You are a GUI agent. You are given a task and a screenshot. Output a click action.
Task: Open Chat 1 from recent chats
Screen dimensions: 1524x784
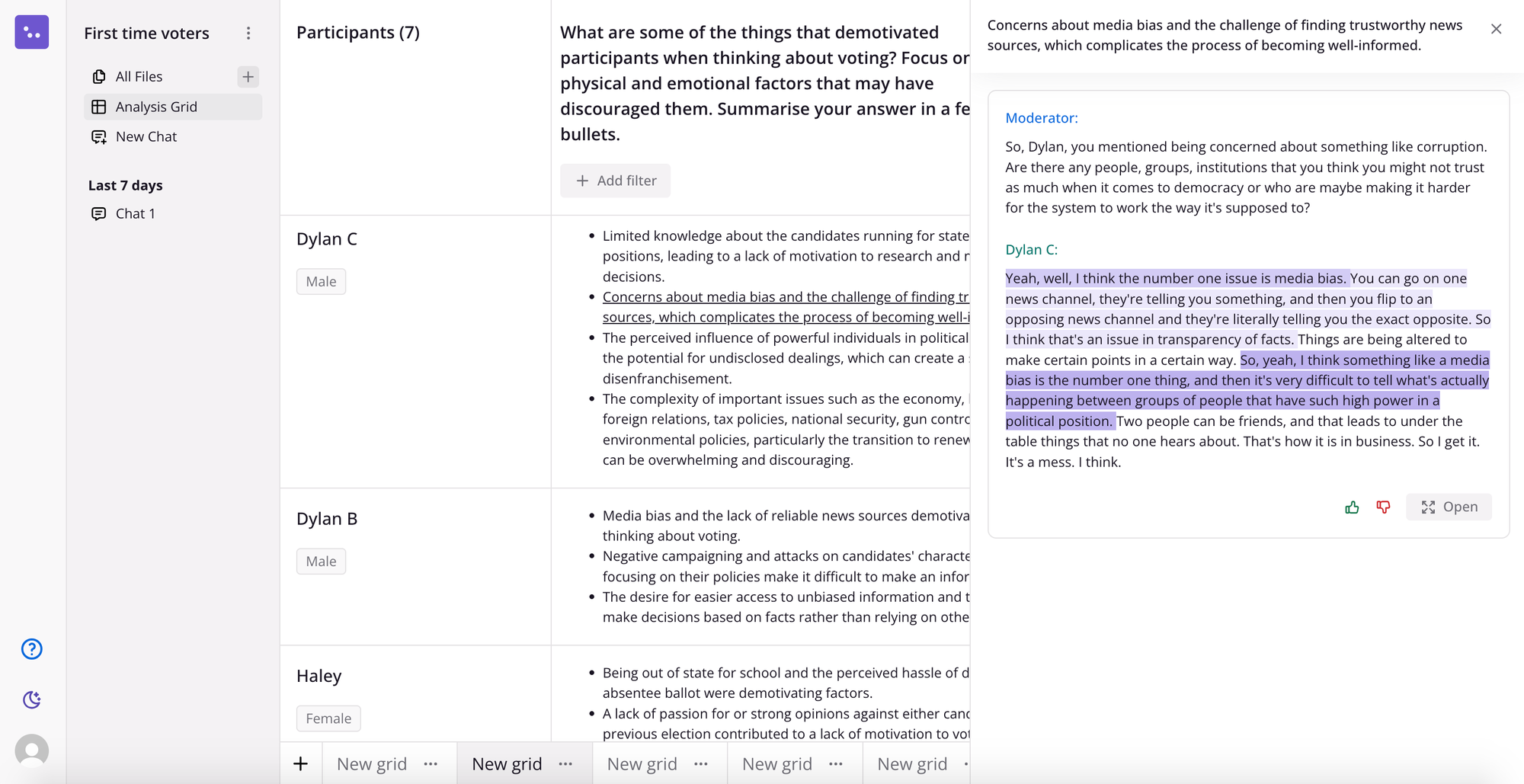(x=135, y=213)
